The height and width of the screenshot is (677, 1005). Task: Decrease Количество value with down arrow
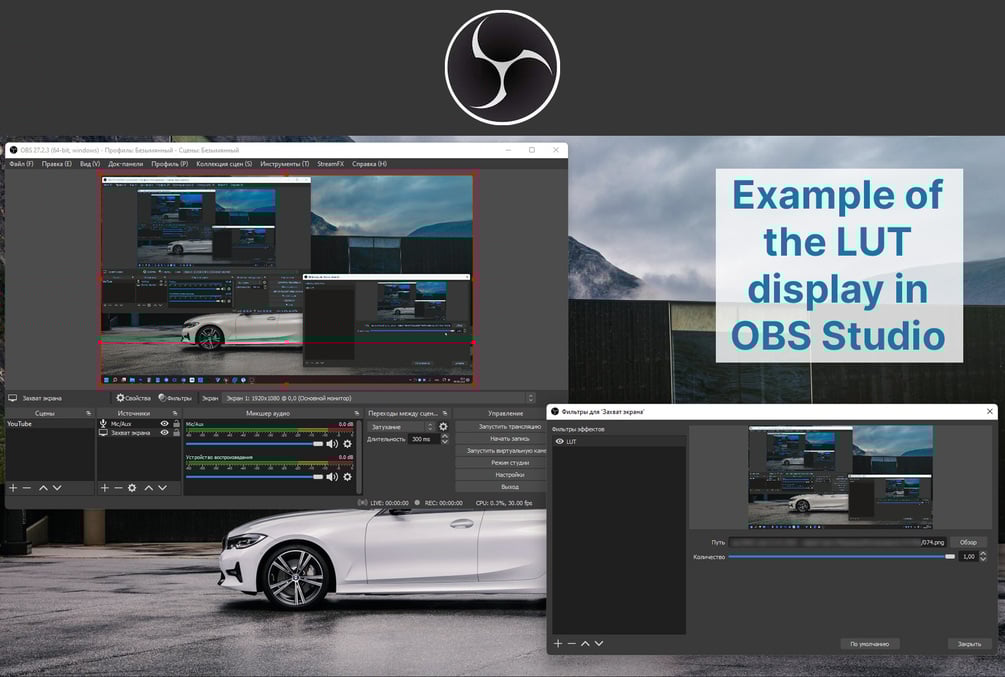coord(983,559)
